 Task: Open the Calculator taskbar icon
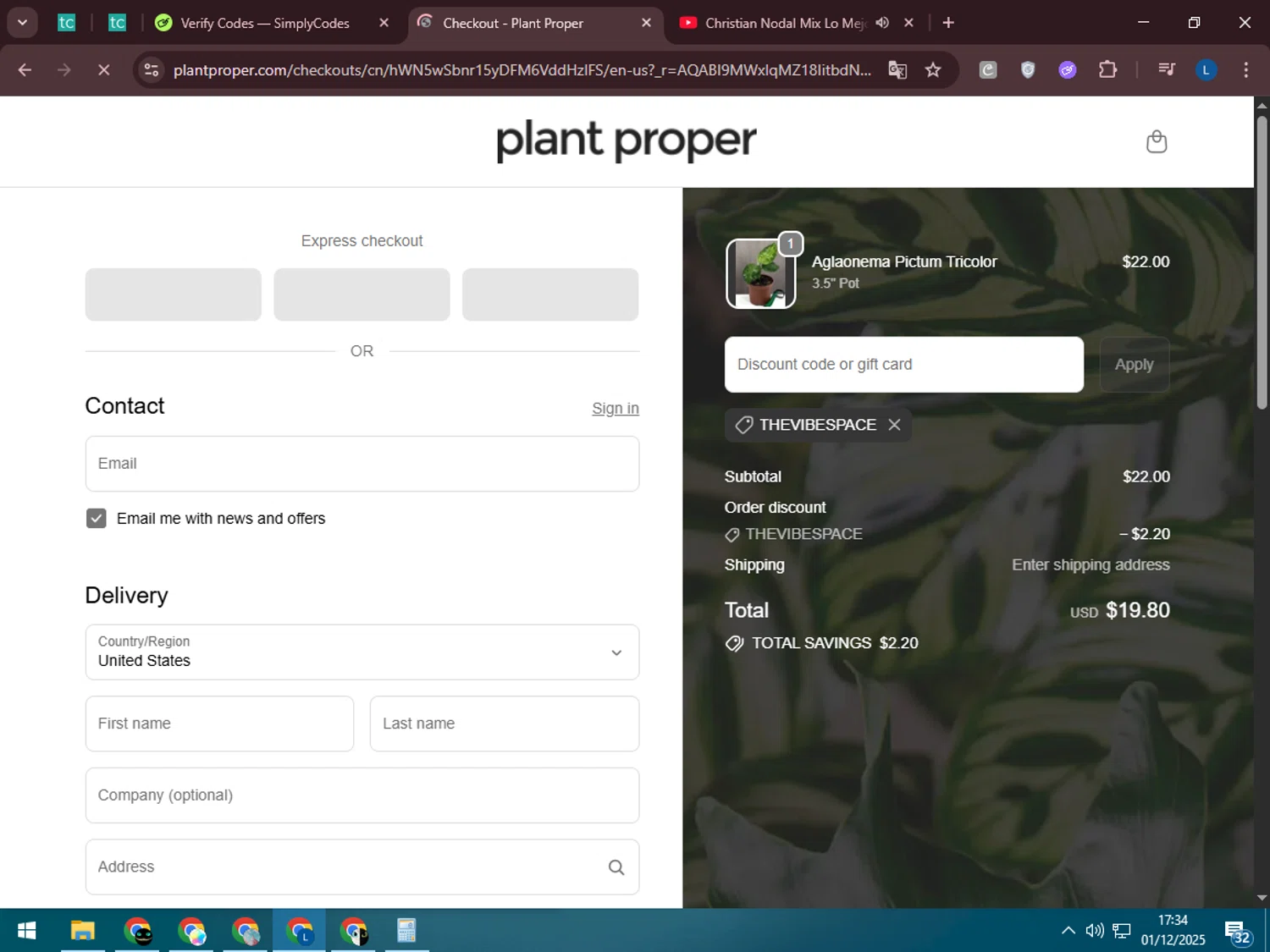[x=406, y=931]
